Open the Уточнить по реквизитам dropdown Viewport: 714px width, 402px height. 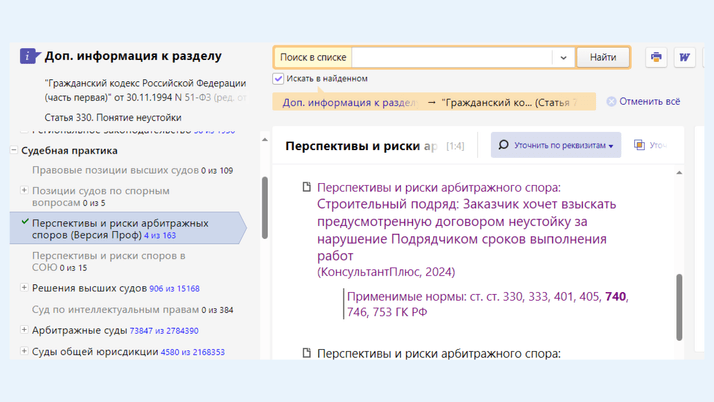(x=556, y=145)
